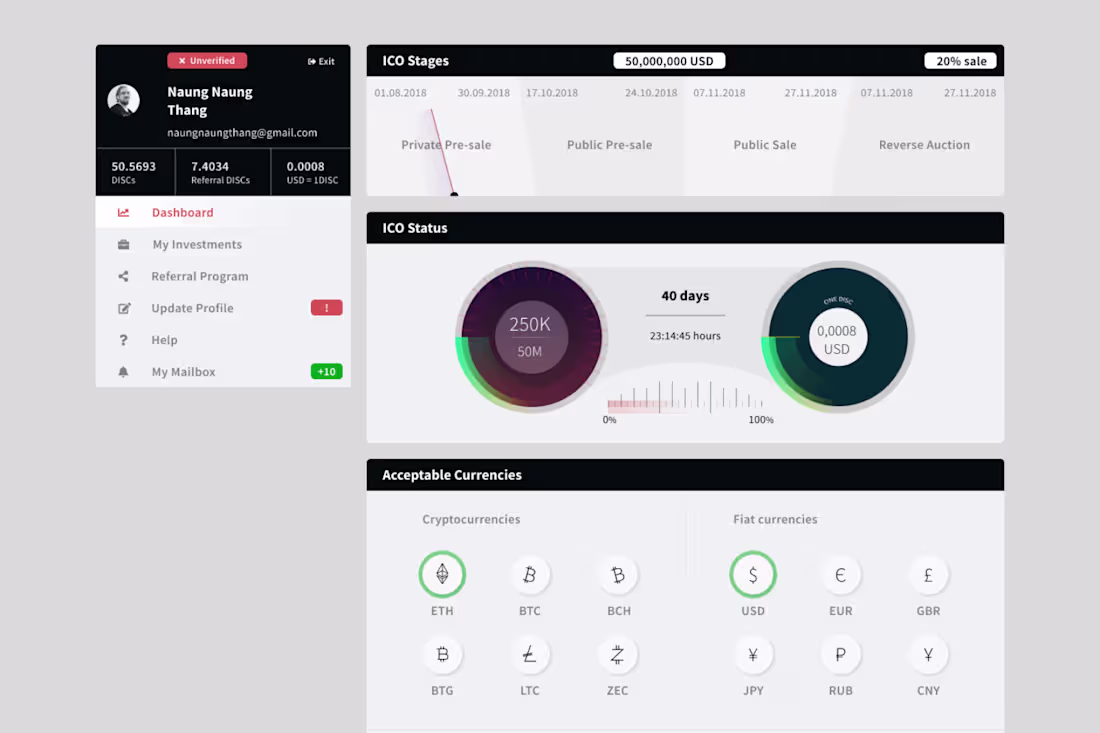This screenshot has height=733, width=1100.
Task: Click the 01.08.2018 start date
Action: click(401, 93)
